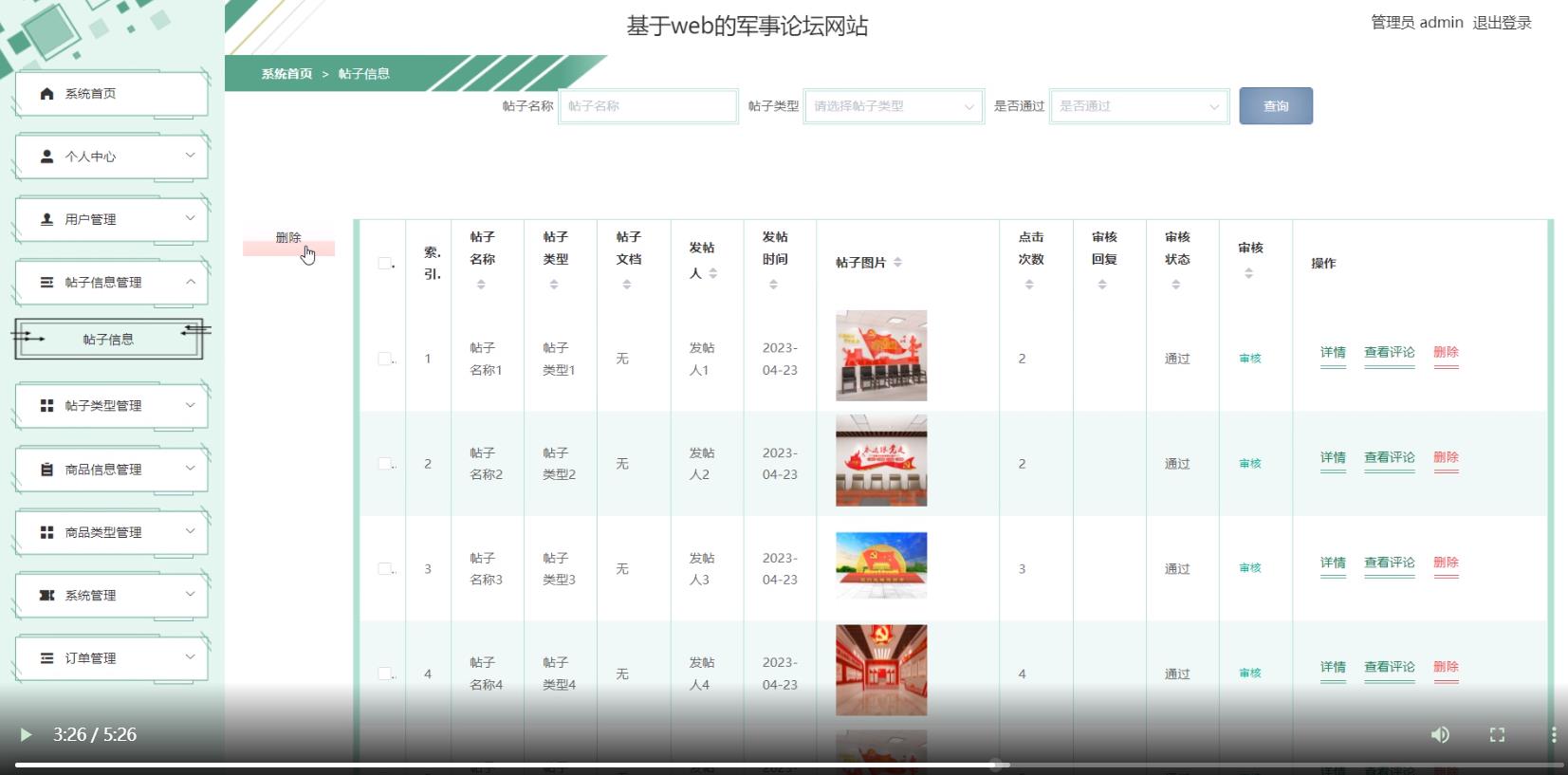Go to 系统首页 via breadcrumb
The height and width of the screenshot is (775, 1568).
pyautogui.click(x=286, y=74)
